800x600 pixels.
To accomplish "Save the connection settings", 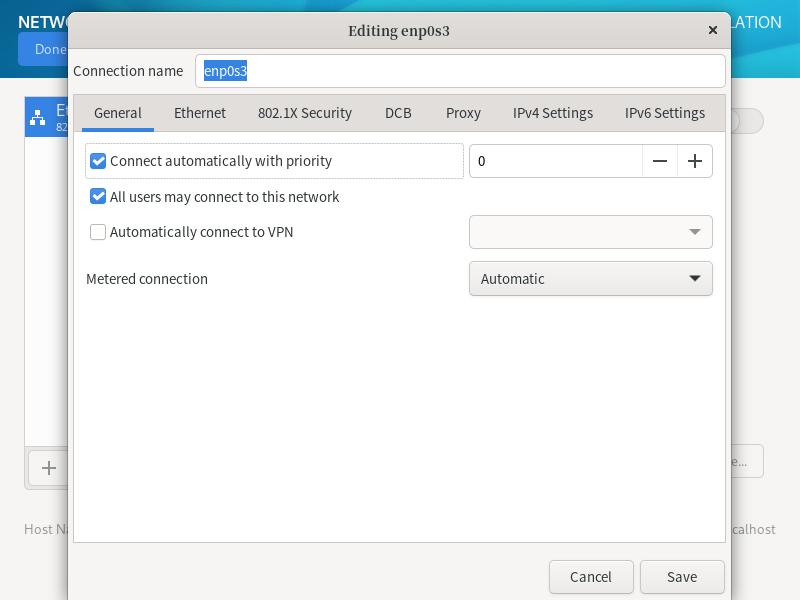I will pos(682,577).
